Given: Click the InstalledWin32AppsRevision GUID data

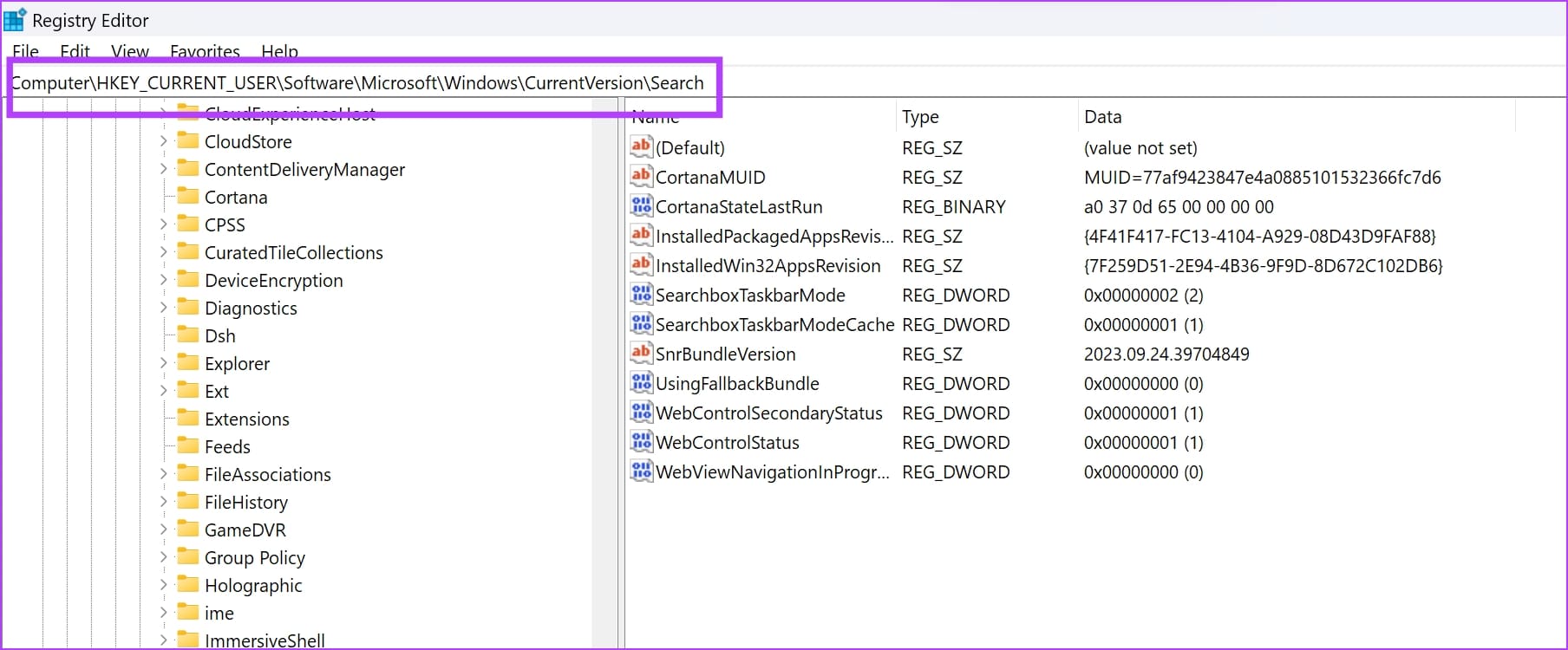Looking at the screenshot, I should (x=1264, y=265).
